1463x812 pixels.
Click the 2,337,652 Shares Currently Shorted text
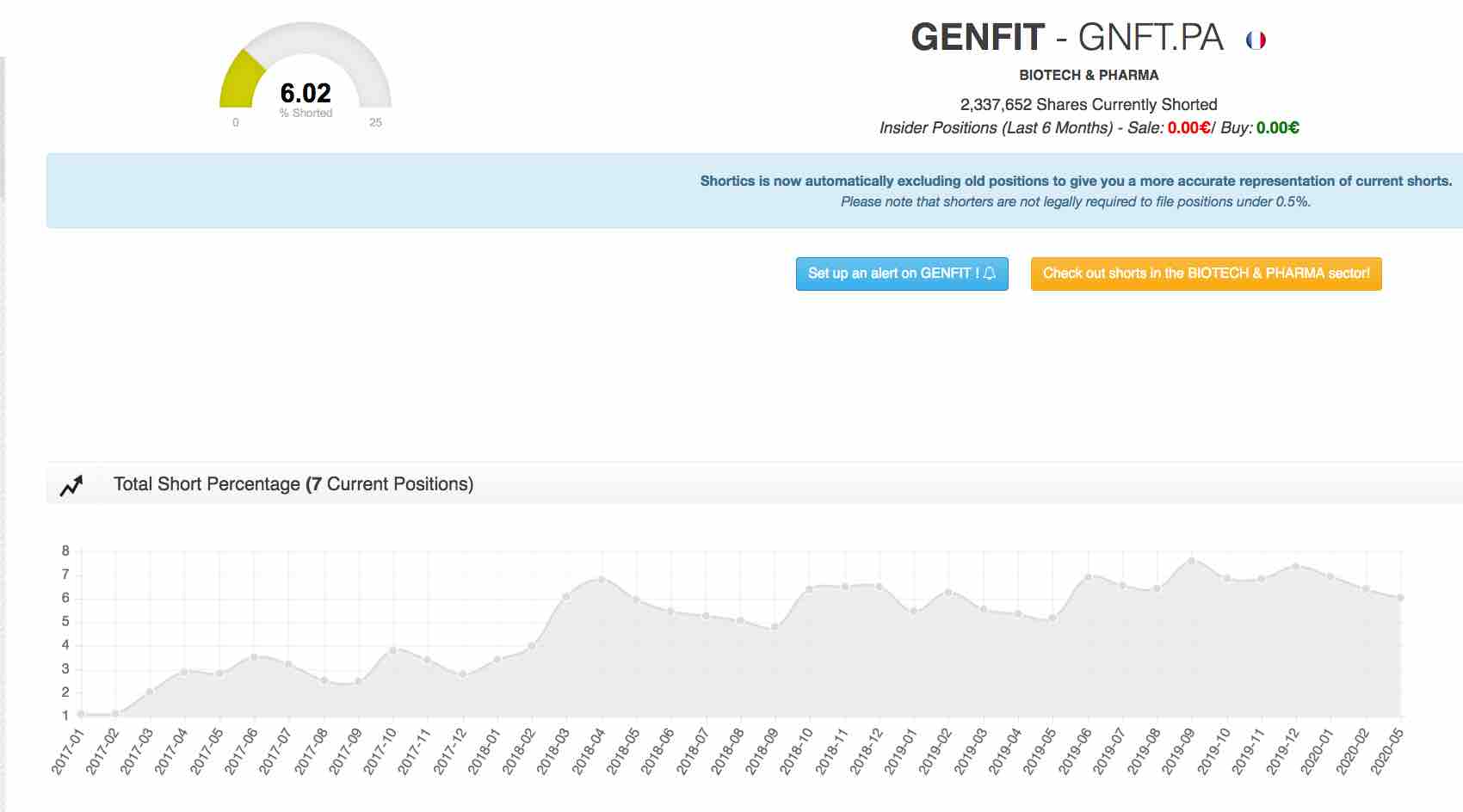pyautogui.click(x=1089, y=104)
